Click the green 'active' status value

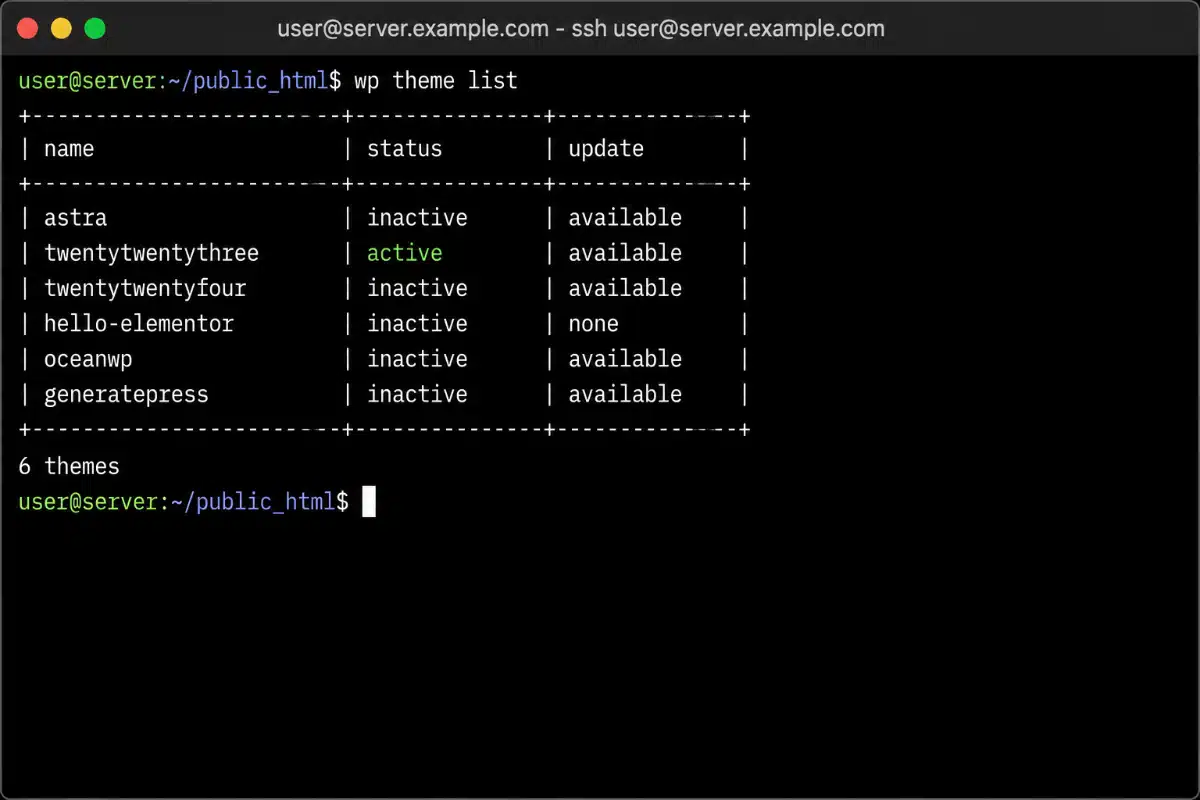(x=404, y=253)
